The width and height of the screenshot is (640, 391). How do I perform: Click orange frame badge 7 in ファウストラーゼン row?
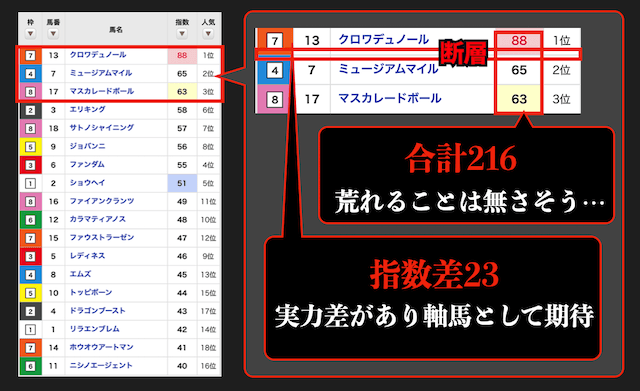click(30, 238)
